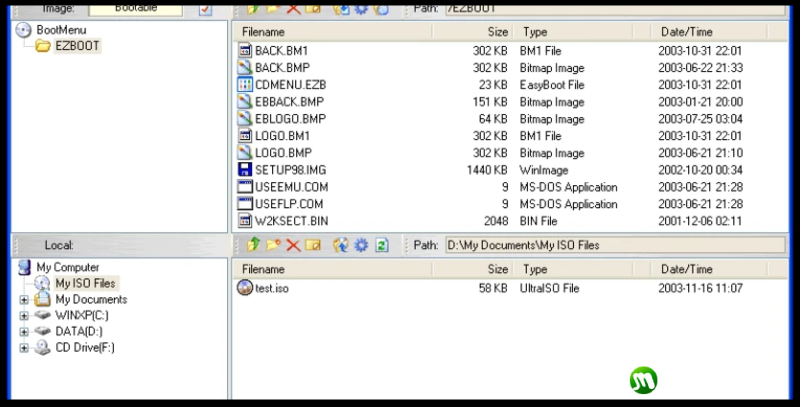Select the LOGO.BMP file name
Viewport: 800px width, 407px height.
pyautogui.click(x=283, y=153)
